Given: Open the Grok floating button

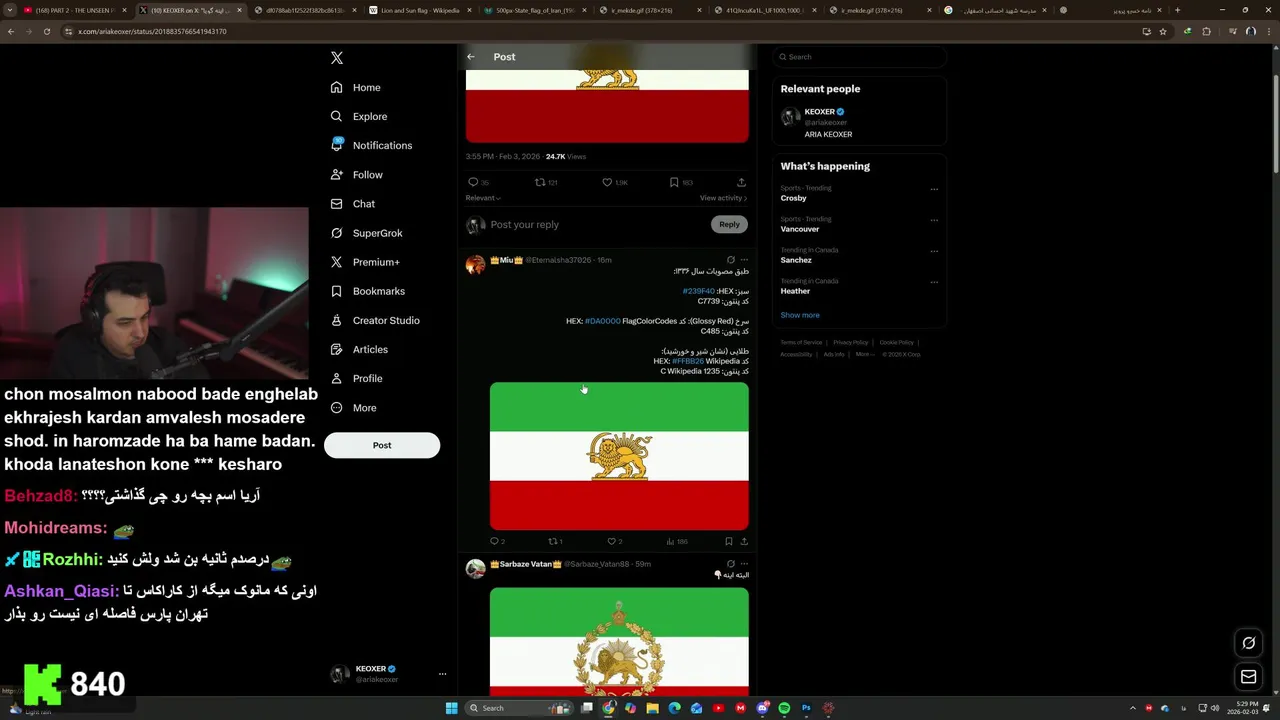Looking at the screenshot, I should [1248, 643].
